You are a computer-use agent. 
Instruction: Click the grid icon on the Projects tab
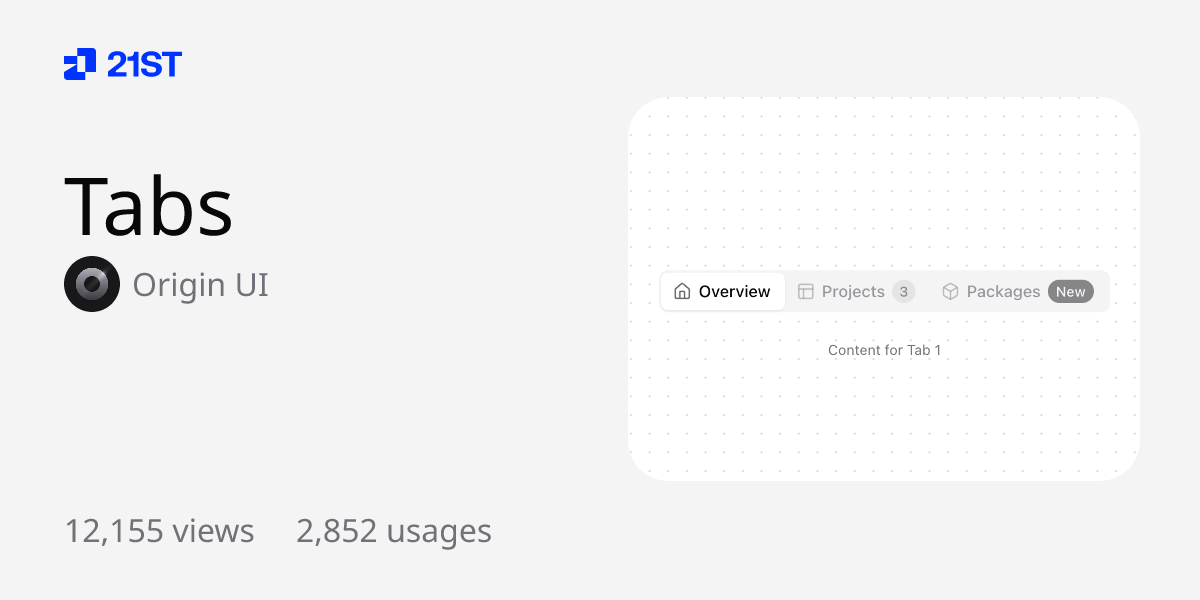806,291
